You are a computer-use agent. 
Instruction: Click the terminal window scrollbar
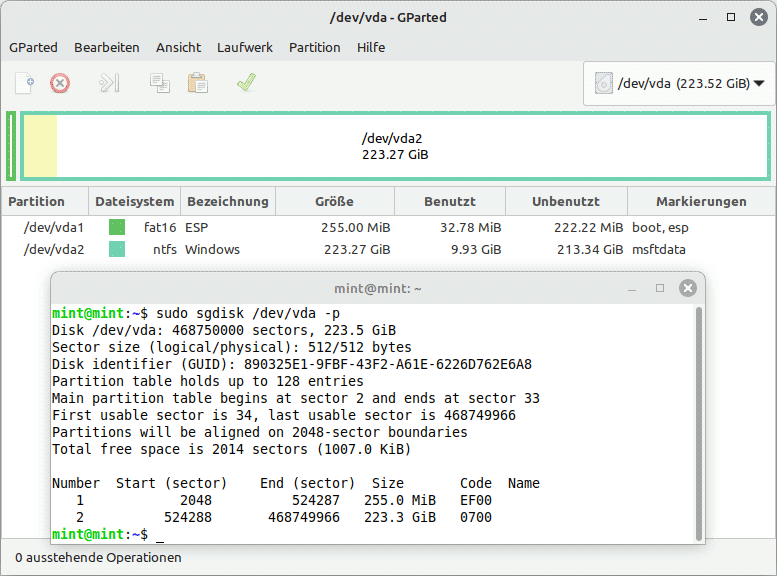tap(699, 424)
